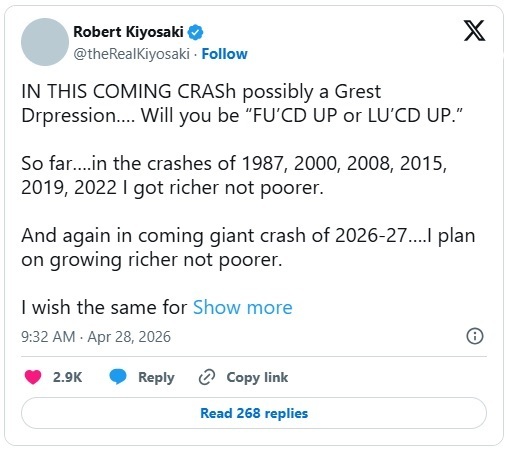Expand the tweet with Show more
The image size is (509, 451).
coord(243,307)
